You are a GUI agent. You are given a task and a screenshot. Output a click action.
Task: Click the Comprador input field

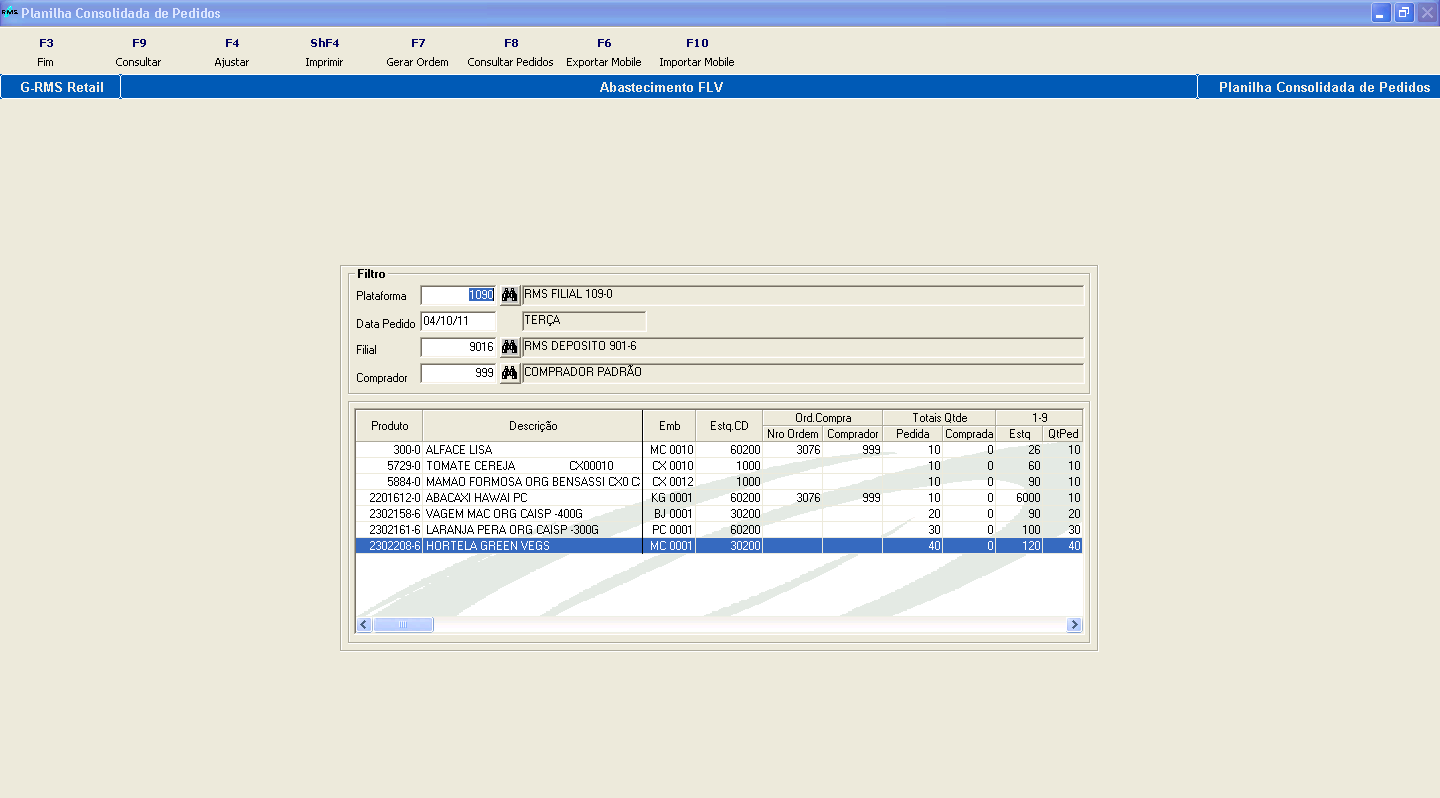point(459,373)
